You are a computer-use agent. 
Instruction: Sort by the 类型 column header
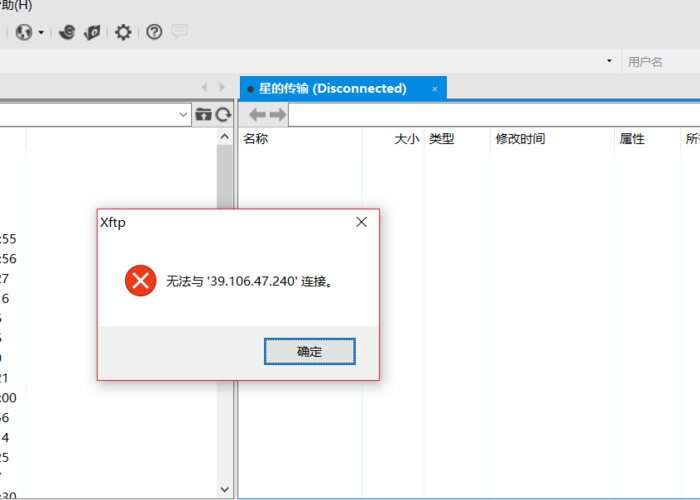[457, 139]
